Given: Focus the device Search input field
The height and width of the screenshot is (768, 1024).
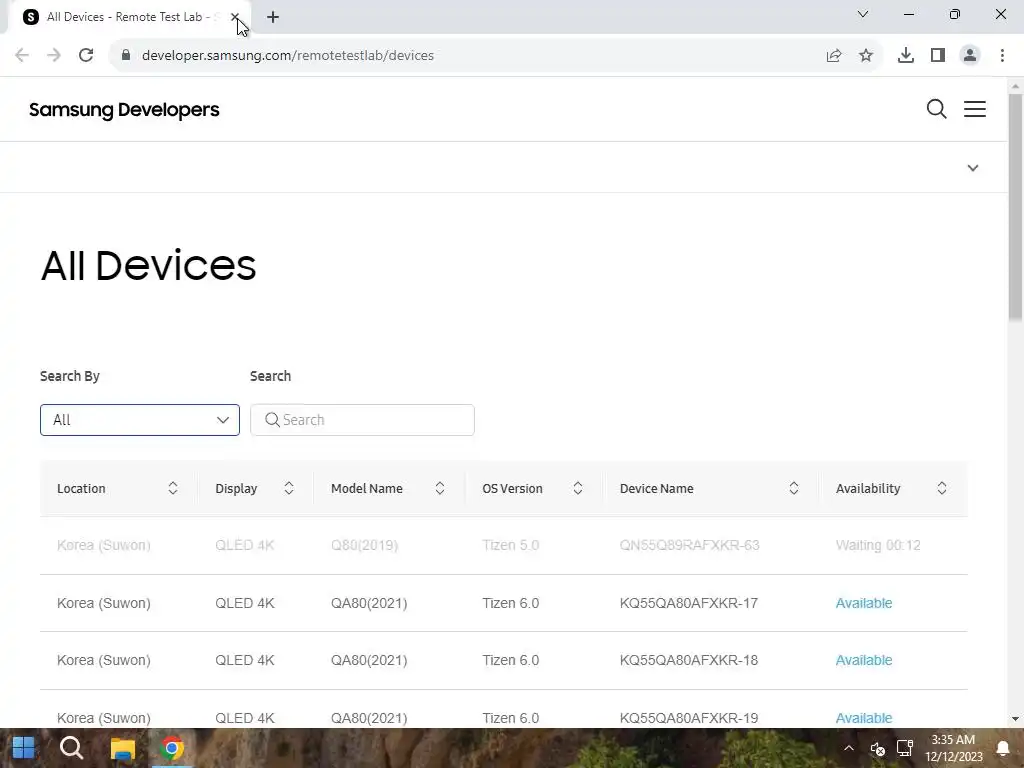Looking at the screenshot, I should click(x=362, y=420).
